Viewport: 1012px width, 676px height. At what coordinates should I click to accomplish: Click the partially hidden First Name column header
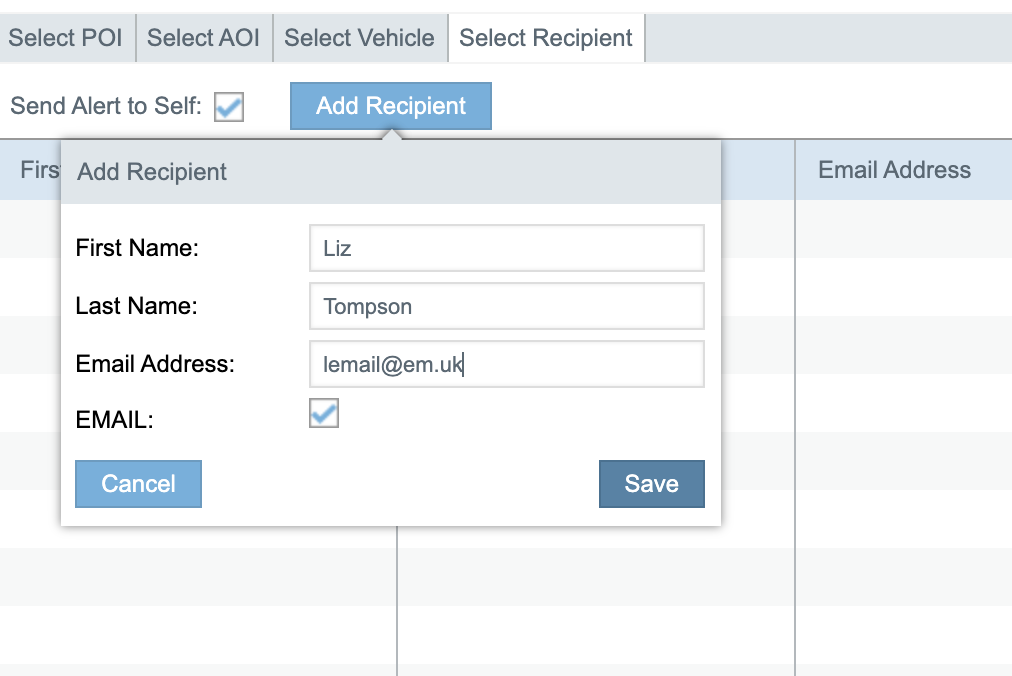pos(39,170)
